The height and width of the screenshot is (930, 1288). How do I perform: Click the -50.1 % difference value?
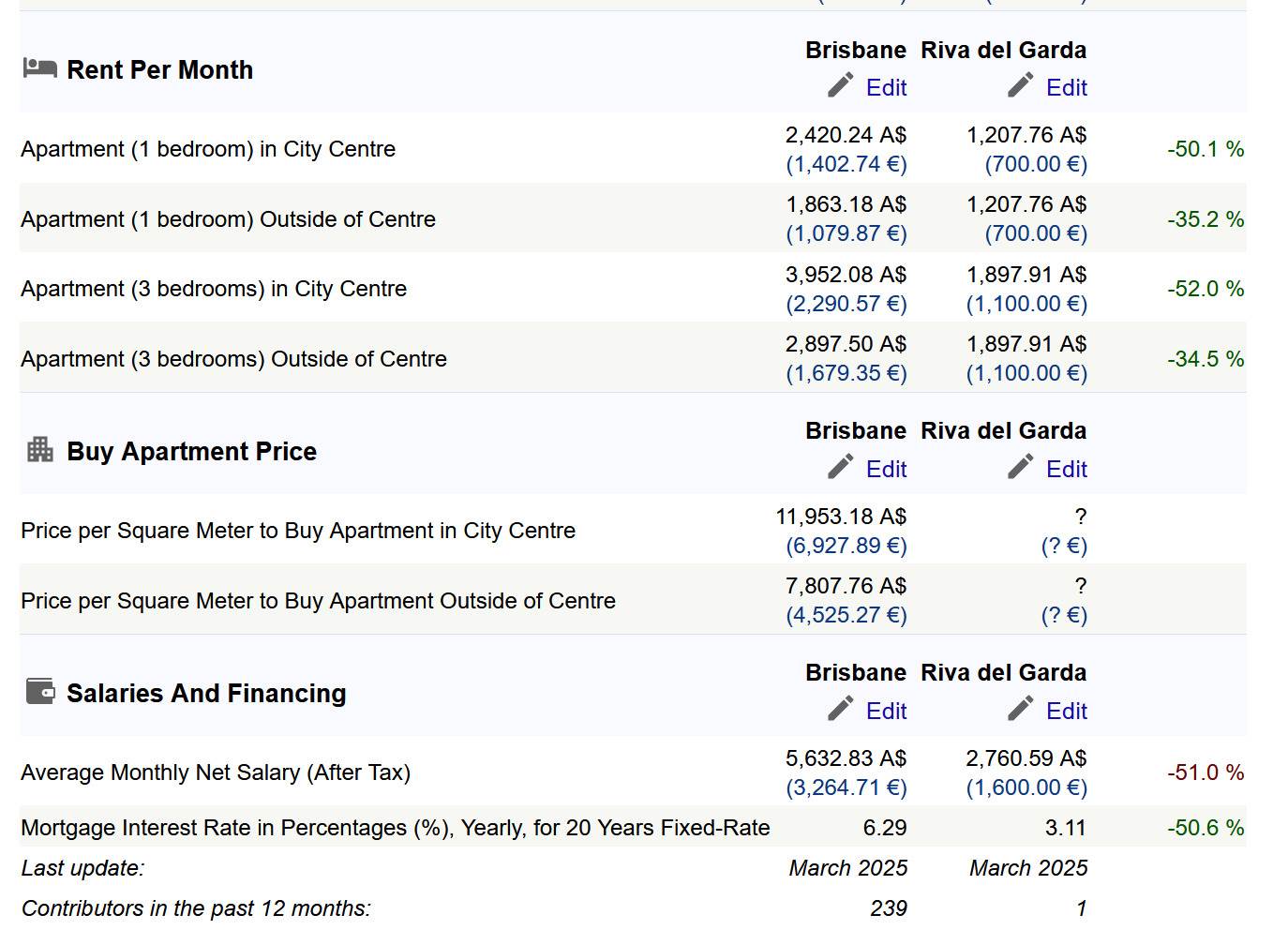pos(1205,149)
